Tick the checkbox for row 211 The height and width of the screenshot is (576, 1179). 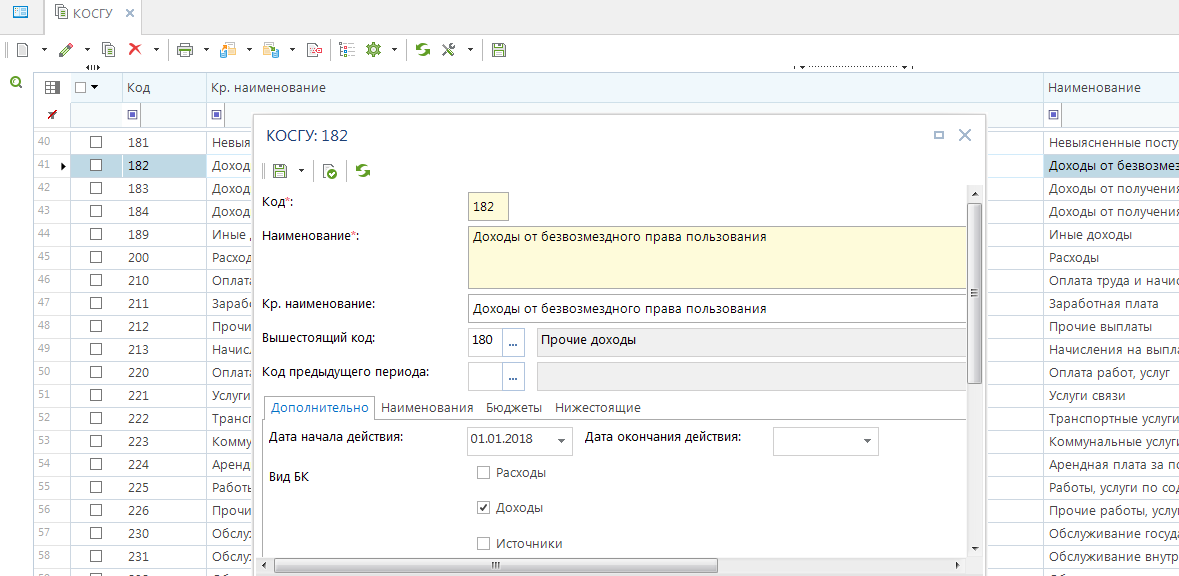point(95,303)
